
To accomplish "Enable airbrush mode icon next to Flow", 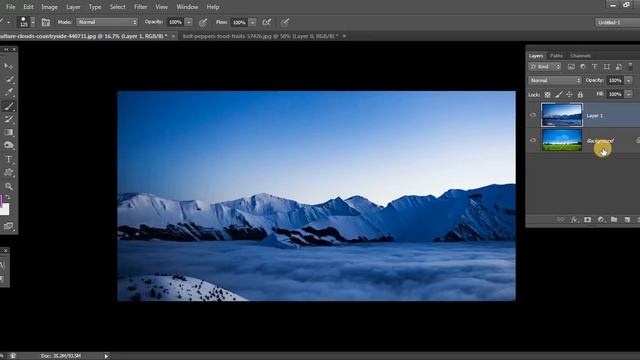I will 267,22.
